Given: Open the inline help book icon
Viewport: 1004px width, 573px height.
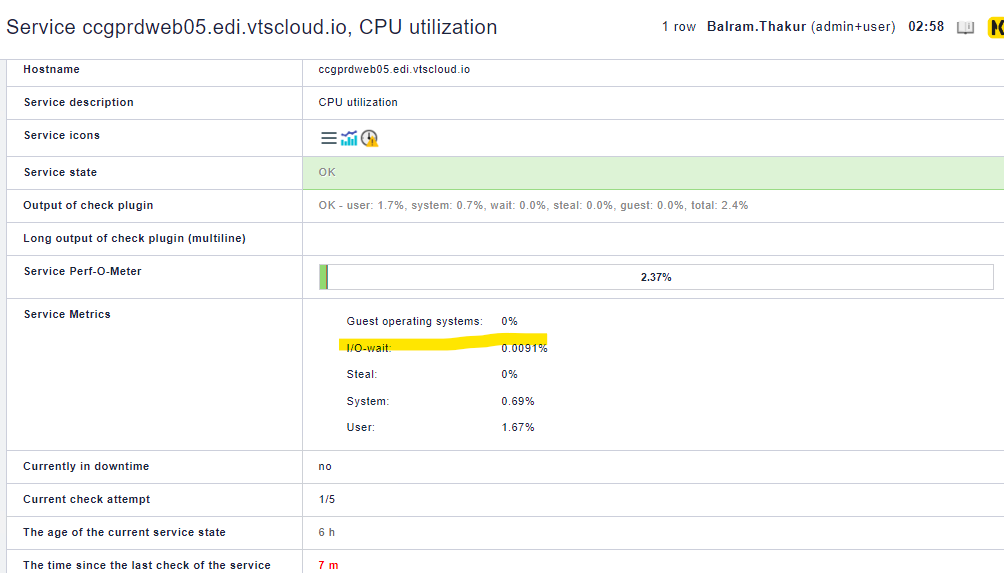Looking at the screenshot, I should coord(965,27).
